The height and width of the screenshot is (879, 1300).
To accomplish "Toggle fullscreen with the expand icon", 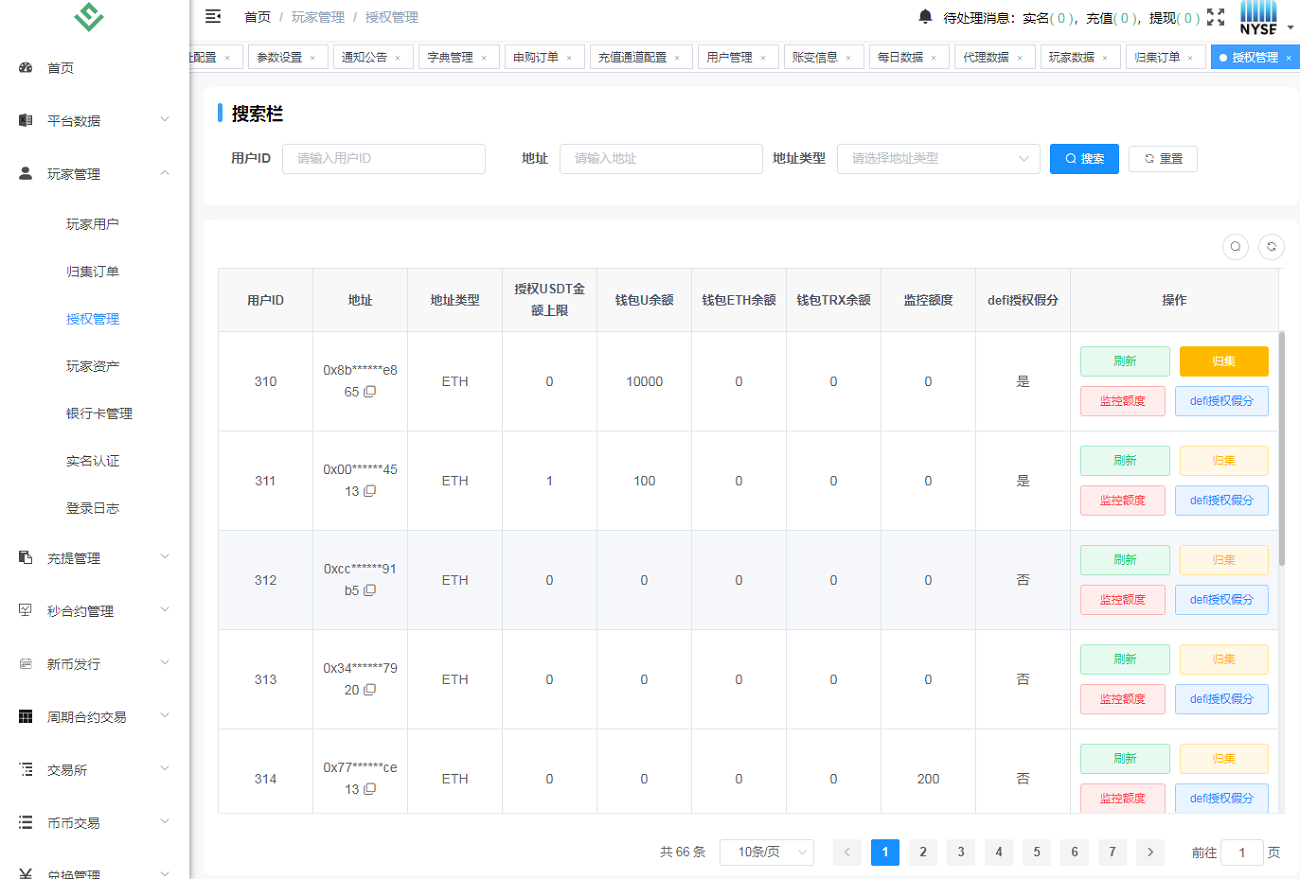I will [1215, 17].
